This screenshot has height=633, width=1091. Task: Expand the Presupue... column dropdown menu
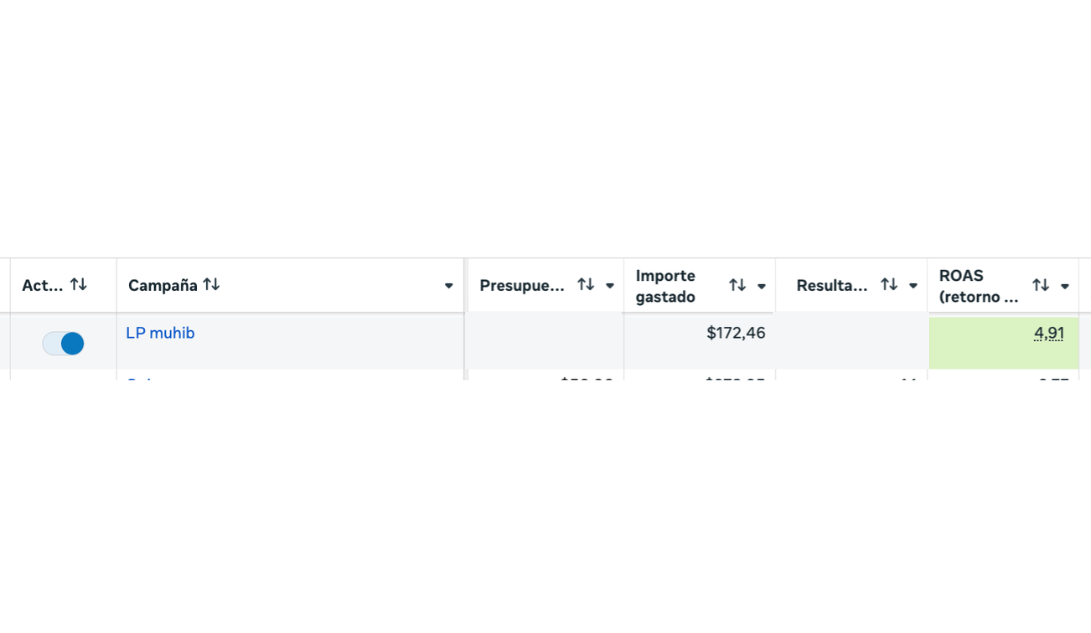[610, 286]
